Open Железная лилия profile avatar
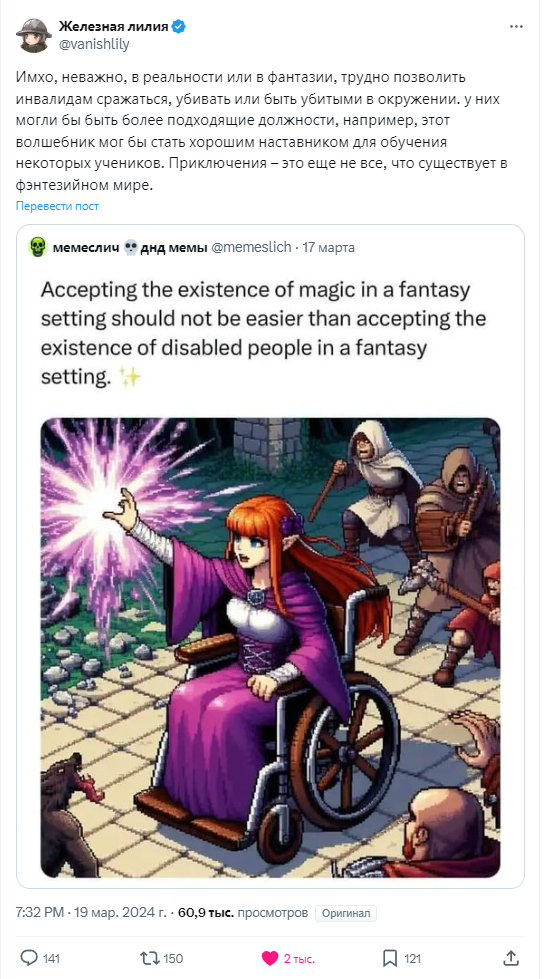Viewport: 559px width, 979px height. tap(34, 35)
